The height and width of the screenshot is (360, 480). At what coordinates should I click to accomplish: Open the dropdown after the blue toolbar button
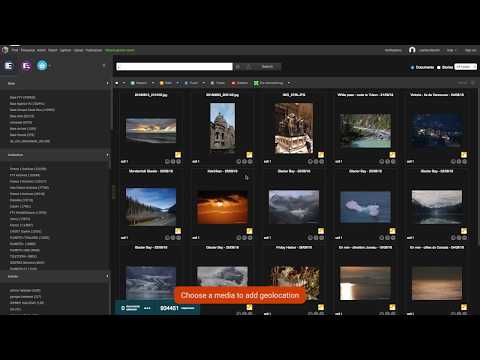coord(204,83)
